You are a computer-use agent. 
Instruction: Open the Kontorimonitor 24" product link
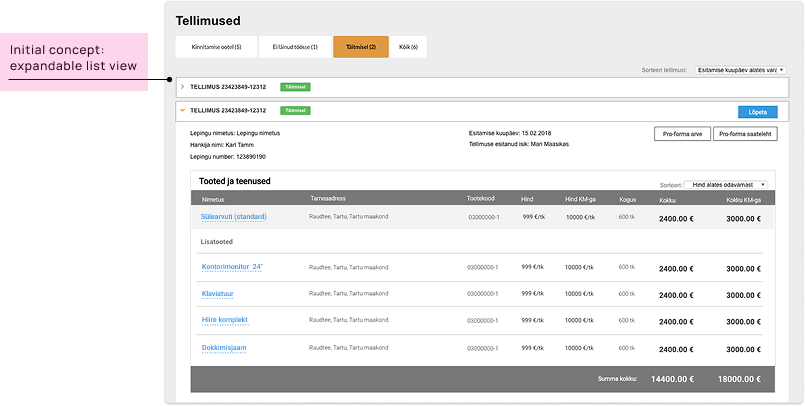(232, 267)
